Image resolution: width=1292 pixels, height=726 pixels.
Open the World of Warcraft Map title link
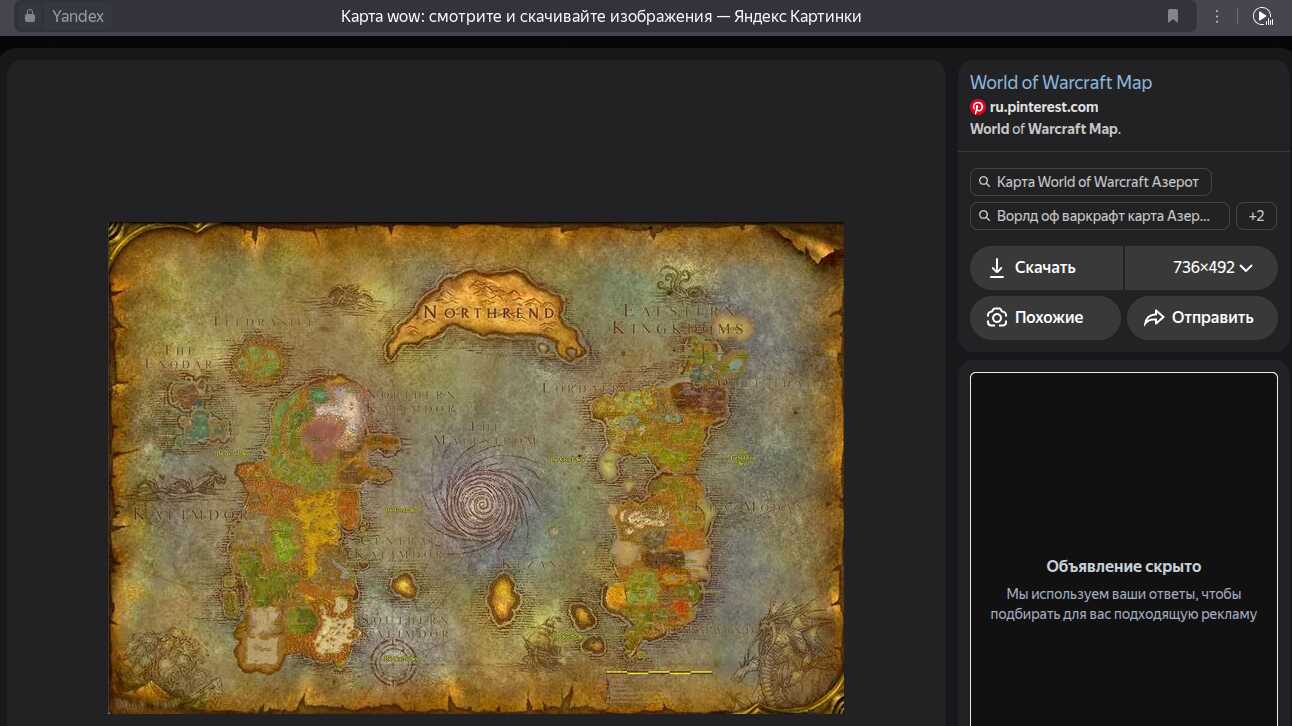(1061, 83)
